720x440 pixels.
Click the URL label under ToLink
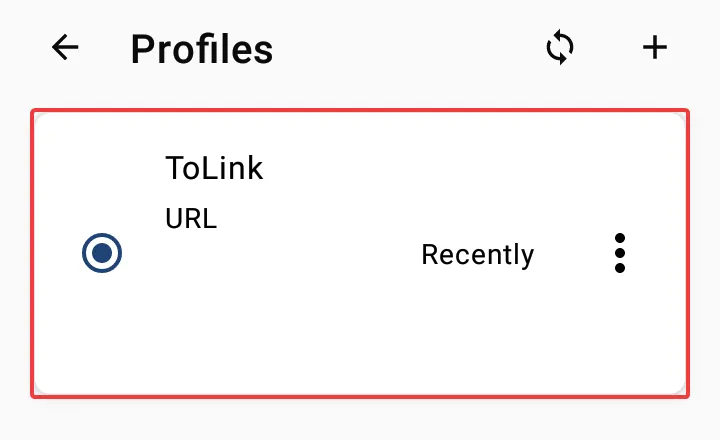pyautogui.click(x=191, y=218)
